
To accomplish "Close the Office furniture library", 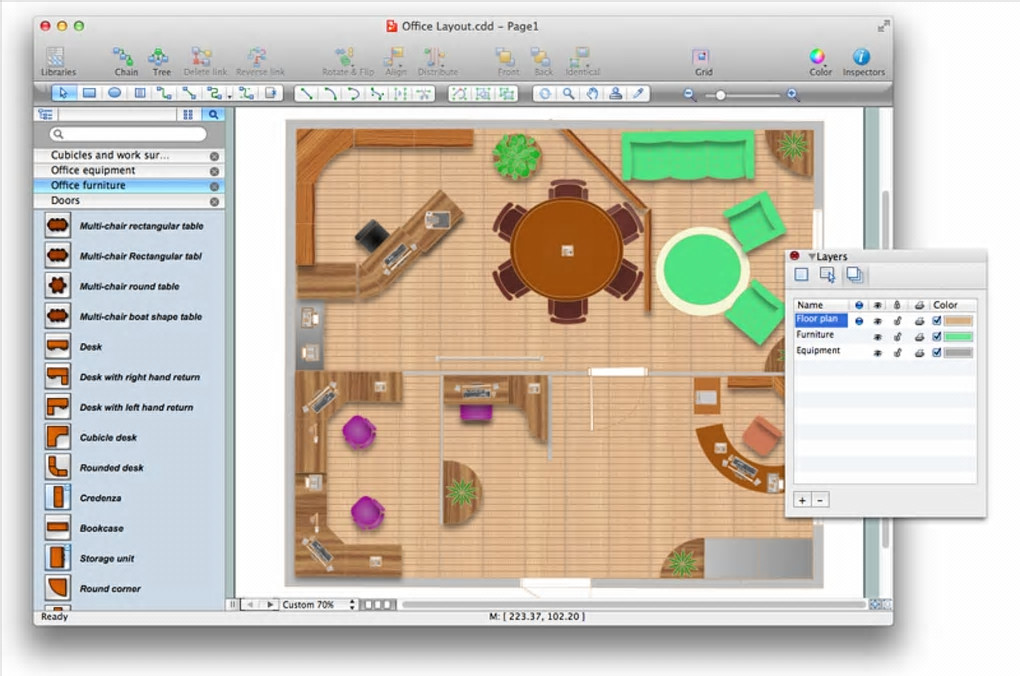I will pyautogui.click(x=214, y=186).
